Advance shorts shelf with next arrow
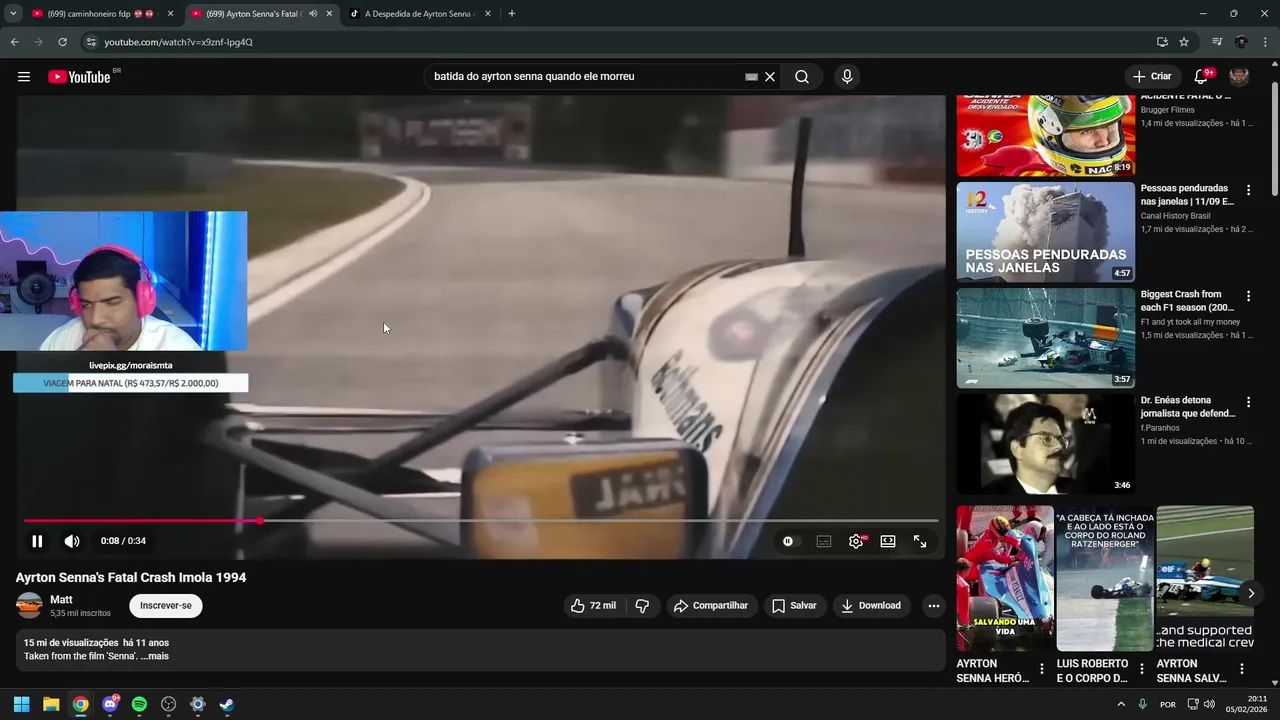The image size is (1280, 720). pos(1251,593)
